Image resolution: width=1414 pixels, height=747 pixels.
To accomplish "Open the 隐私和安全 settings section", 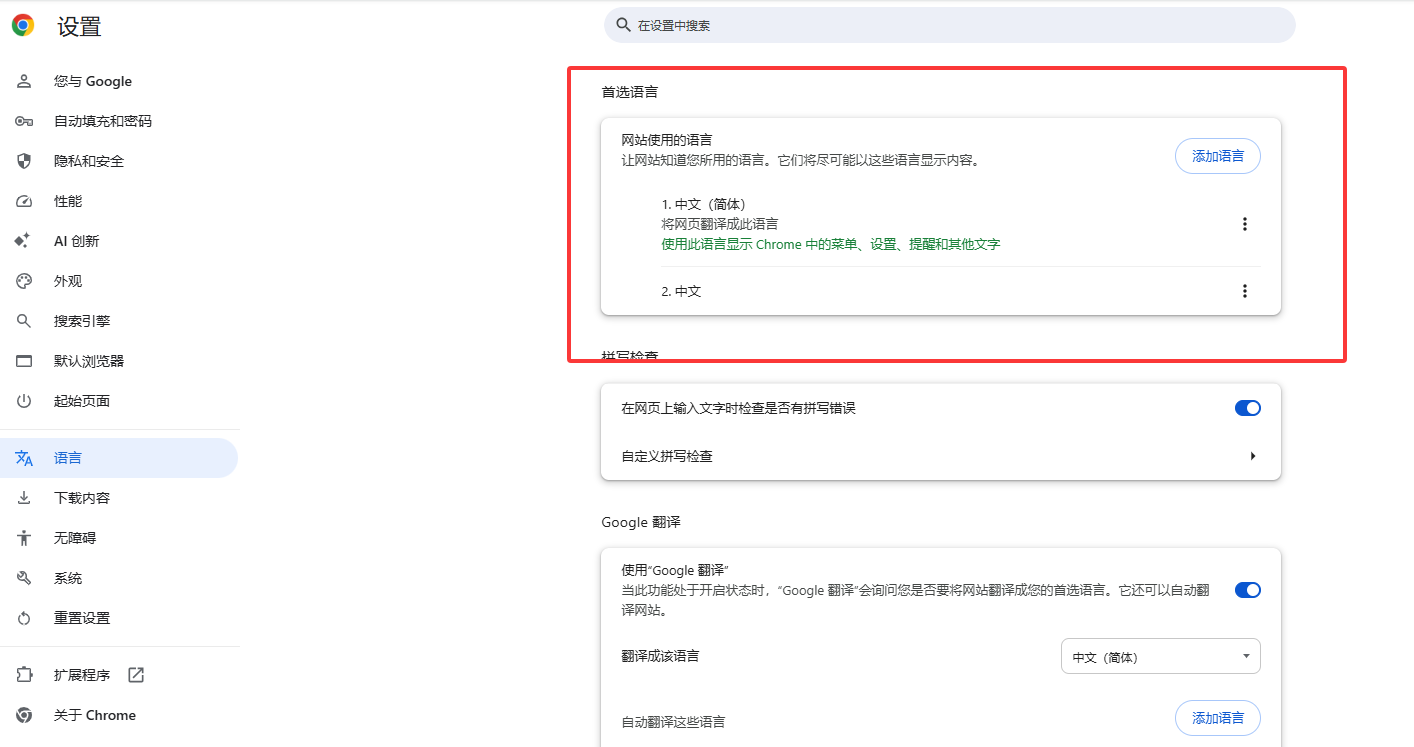I will 89,161.
